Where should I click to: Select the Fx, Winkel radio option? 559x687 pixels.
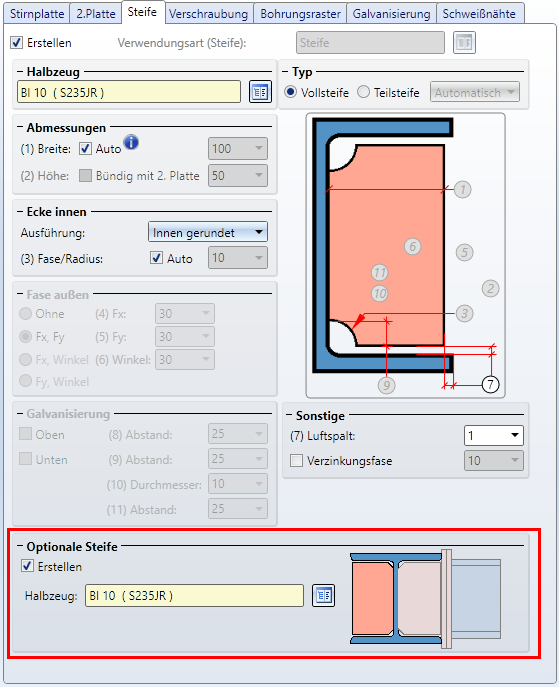pos(25,359)
